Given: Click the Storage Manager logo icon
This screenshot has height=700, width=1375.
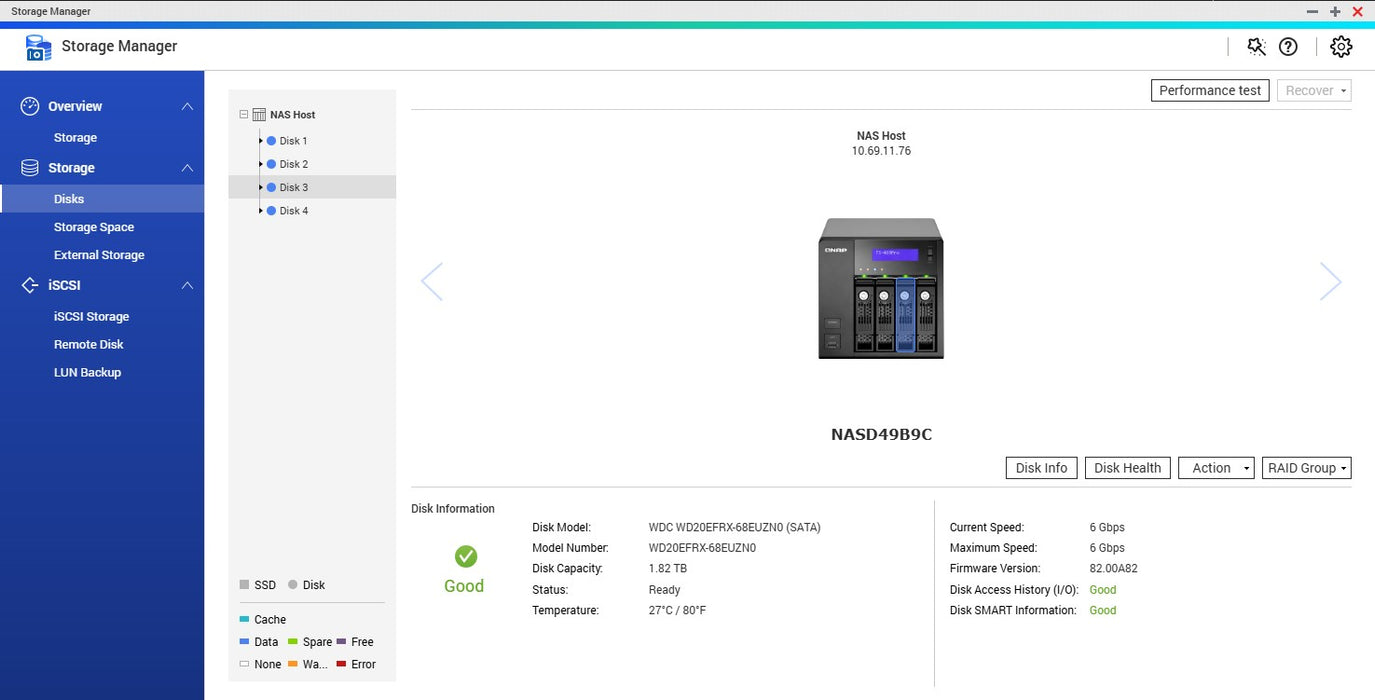Looking at the screenshot, I should point(38,47).
